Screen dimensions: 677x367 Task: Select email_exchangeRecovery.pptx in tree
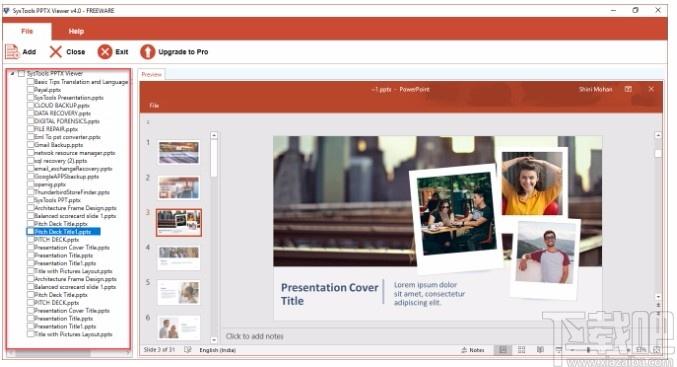coord(73,169)
